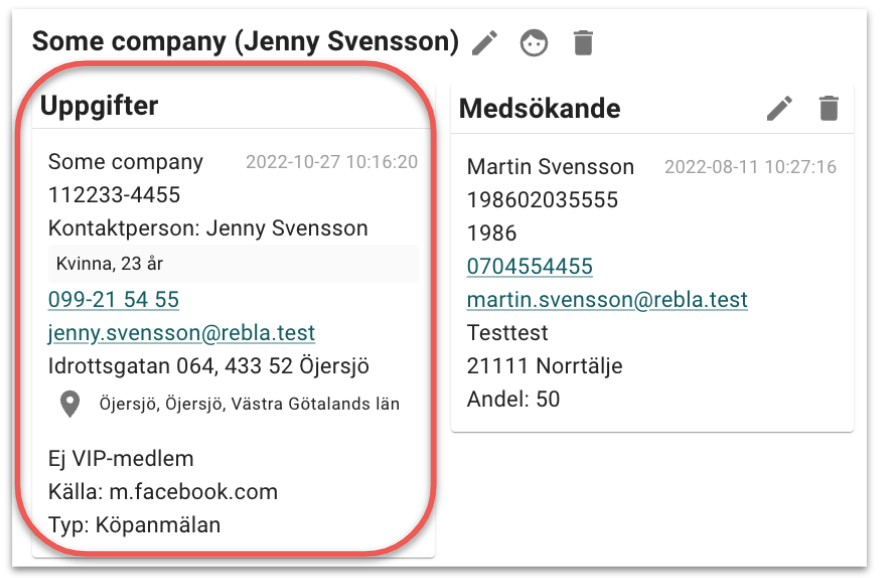Click the Typ: Köpanmälan line
Screen dimensions: 883x578
[x=134, y=524]
